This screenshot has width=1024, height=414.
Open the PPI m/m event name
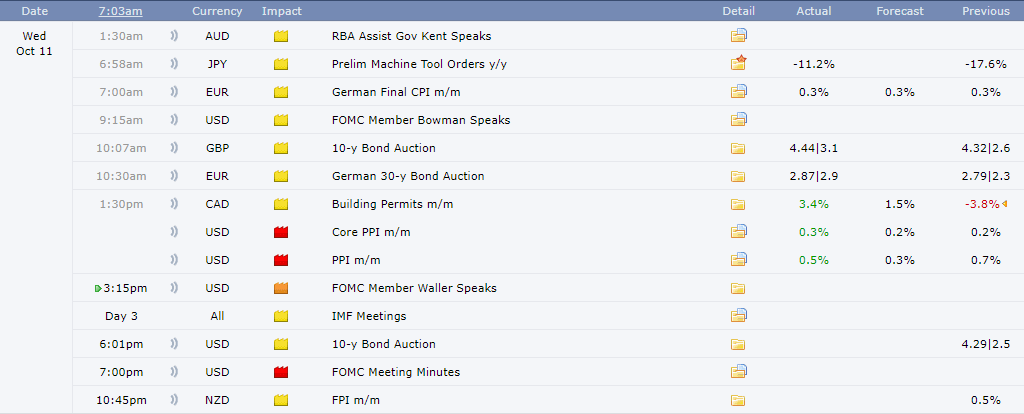pyautogui.click(x=356, y=260)
